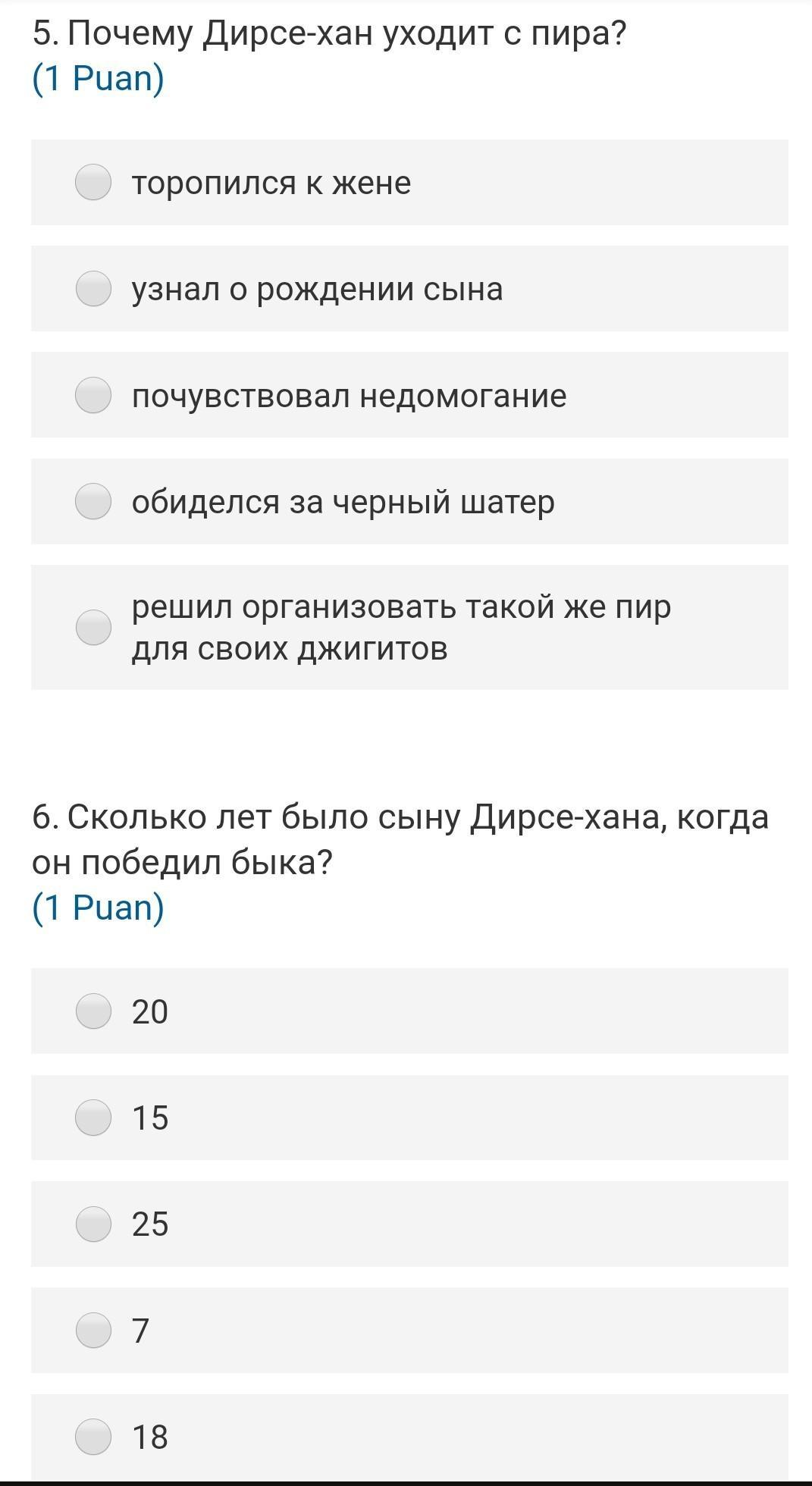Pick the 'обиделся за черный шатер' radio button
Viewport: 812px width, 1486px height.
93,501
